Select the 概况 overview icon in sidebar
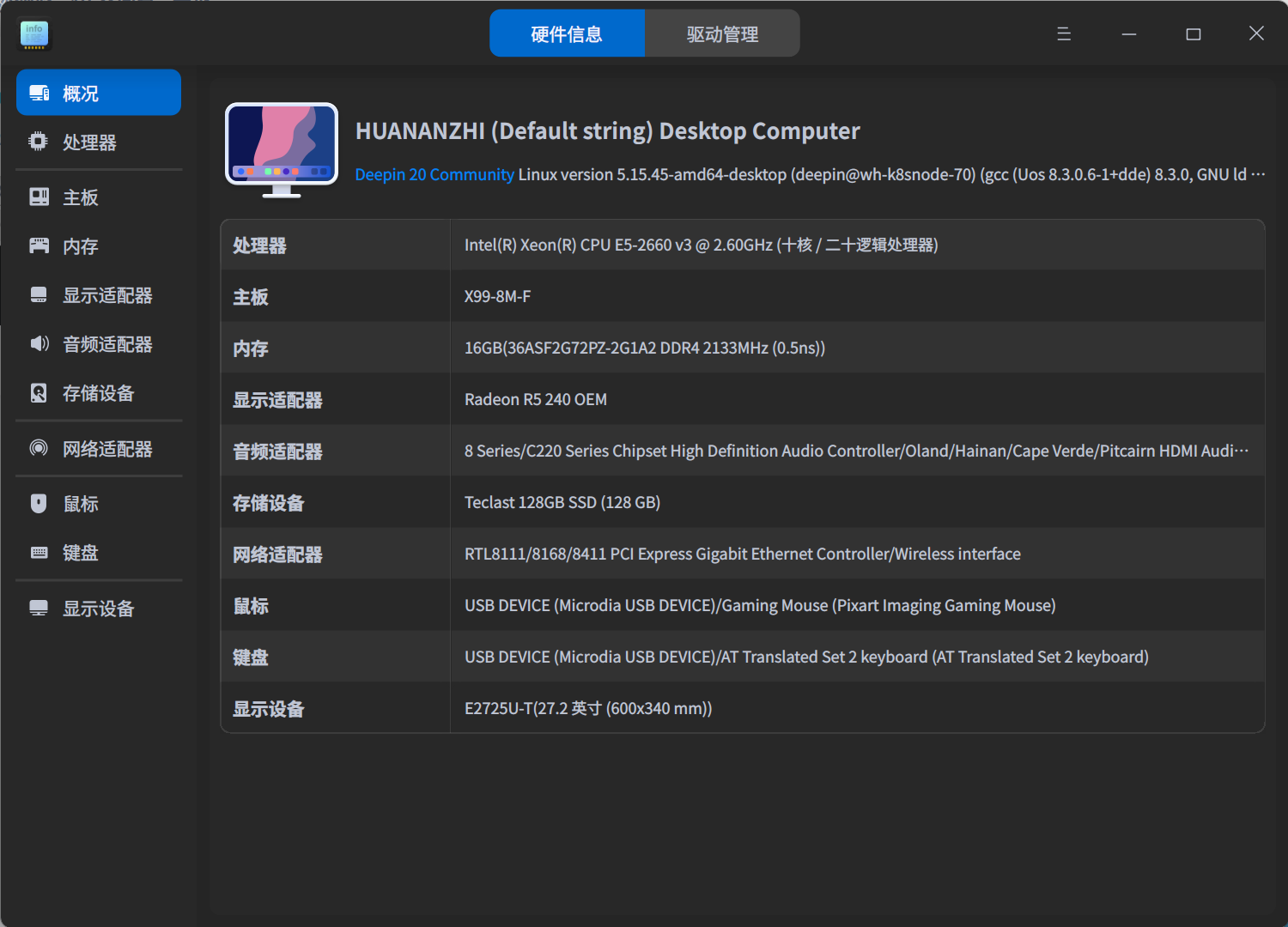This screenshot has width=1288, height=927. pyautogui.click(x=39, y=93)
